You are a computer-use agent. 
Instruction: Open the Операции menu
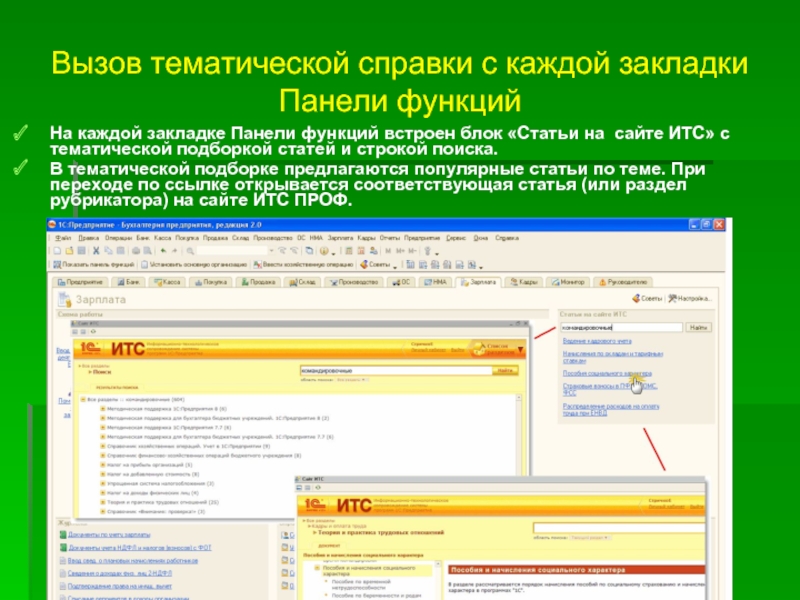coord(118,238)
